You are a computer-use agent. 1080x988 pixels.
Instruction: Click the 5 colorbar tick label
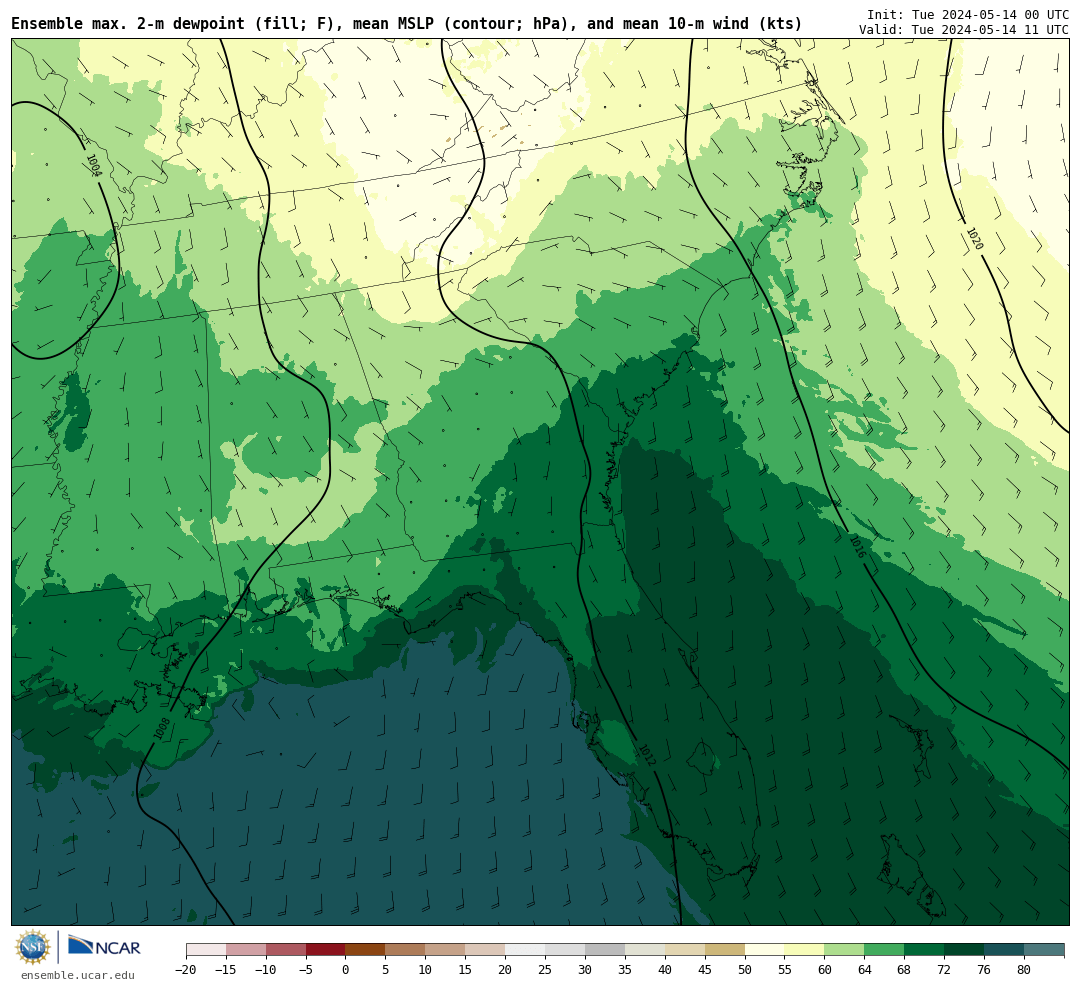point(386,970)
